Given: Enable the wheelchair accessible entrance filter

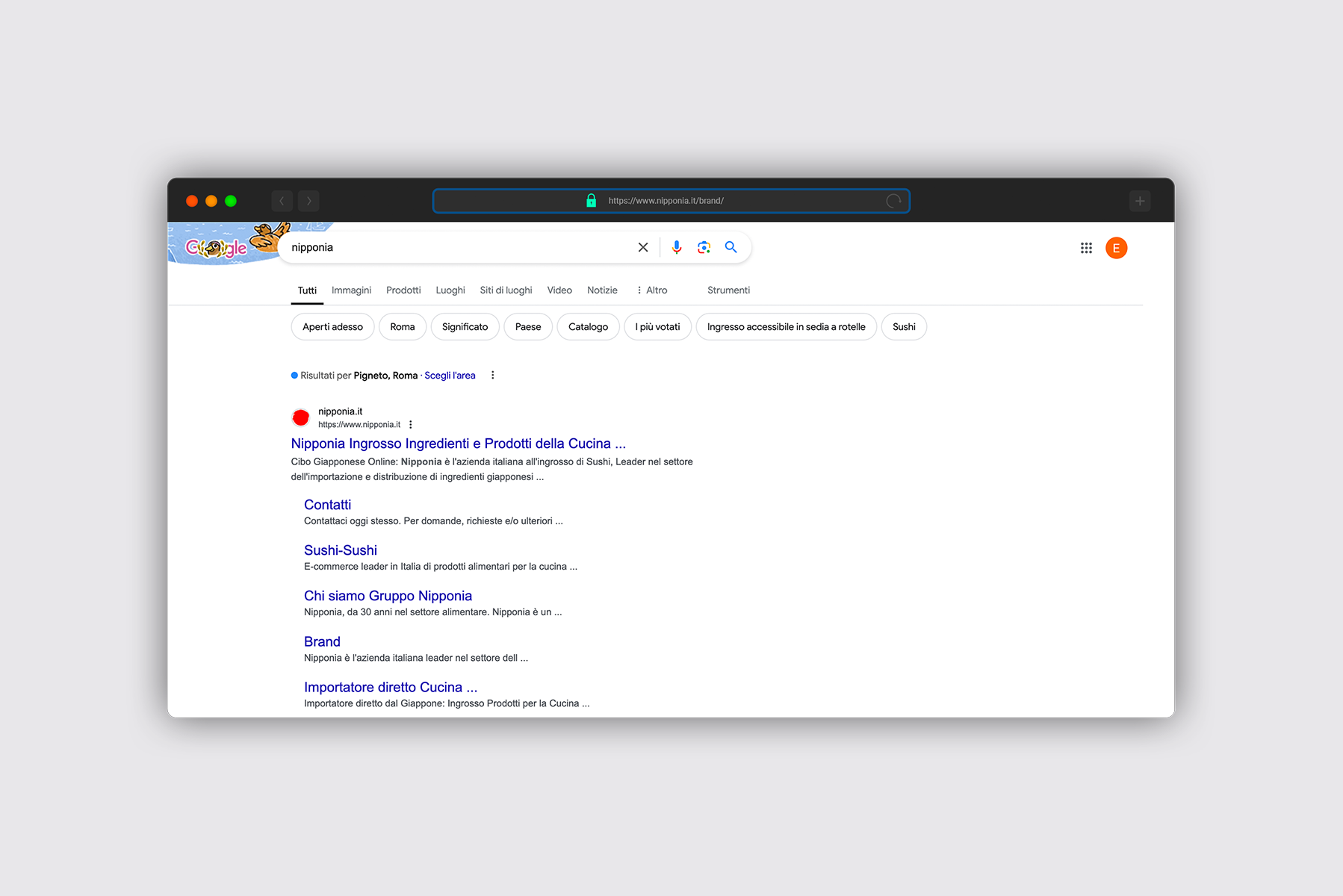Looking at the screenshot, I should (x=786, y=327).
